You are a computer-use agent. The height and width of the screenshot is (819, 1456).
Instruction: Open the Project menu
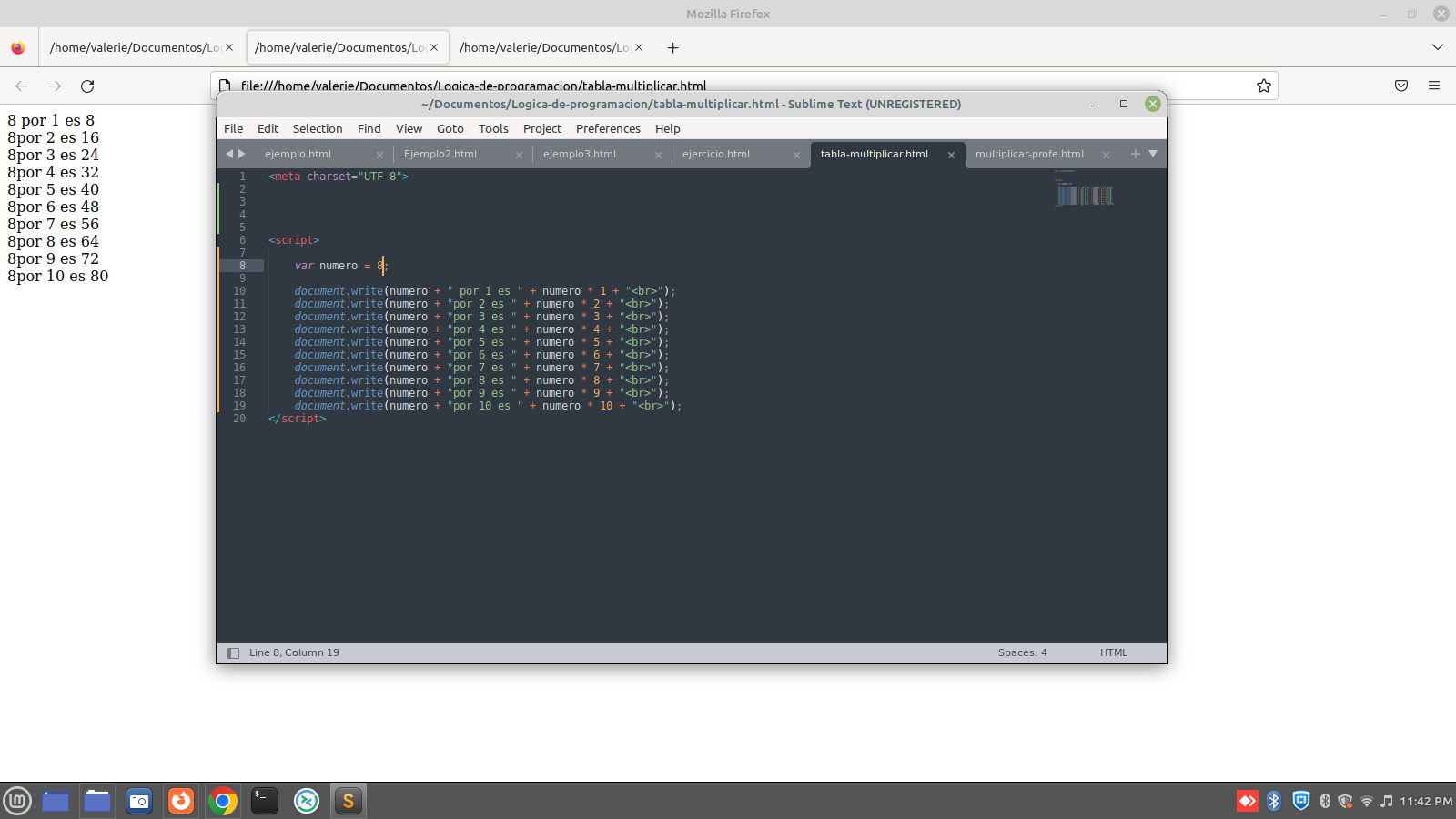[542, 128]
